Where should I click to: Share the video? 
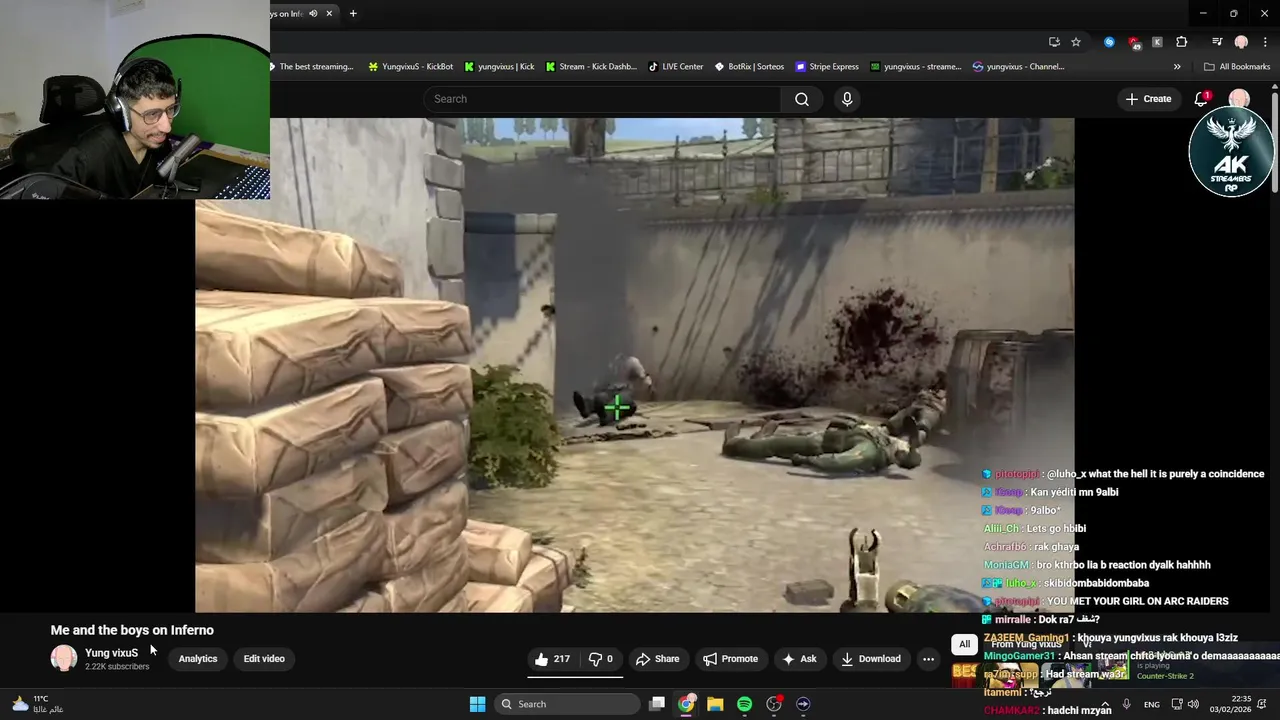tap(658, 659)
